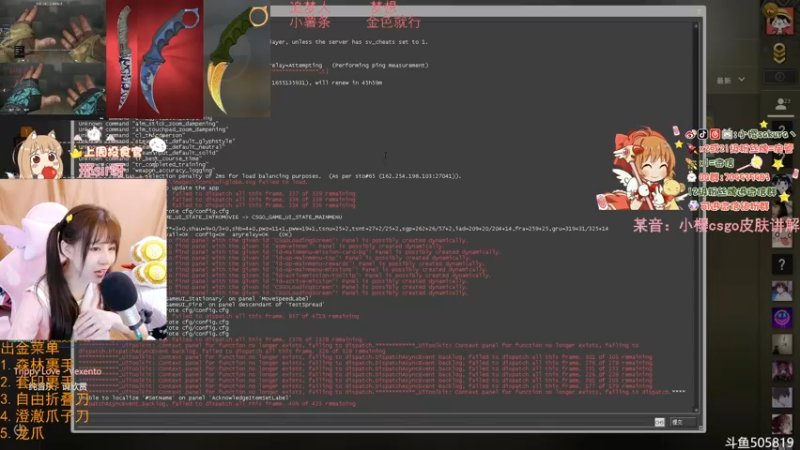Click the question mark friend avatar
Viewport: 800px width, 450px height.
pyautogui.click(x=782, y=264)
